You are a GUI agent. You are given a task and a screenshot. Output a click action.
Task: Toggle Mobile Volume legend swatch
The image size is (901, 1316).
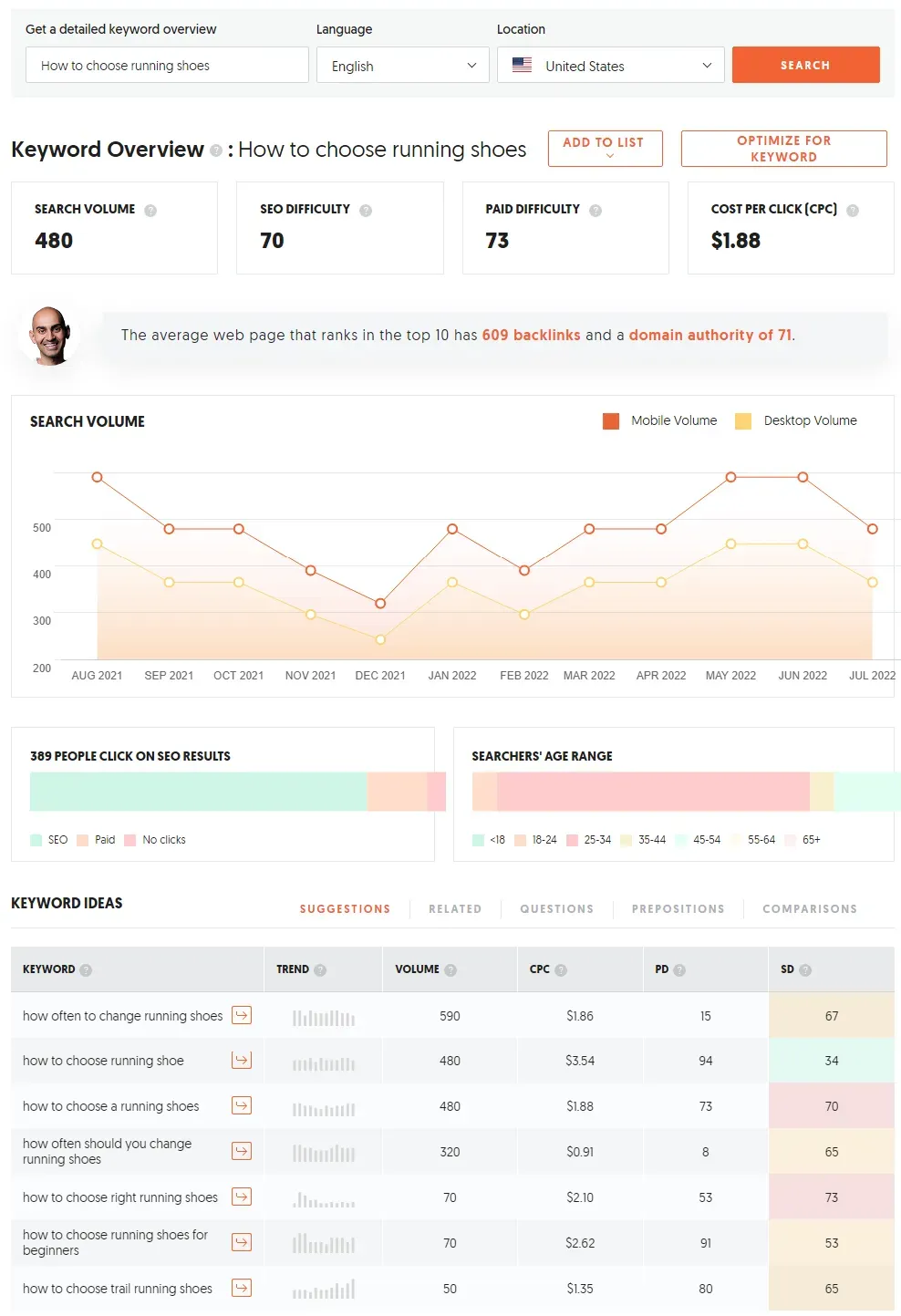coord(611,421)
